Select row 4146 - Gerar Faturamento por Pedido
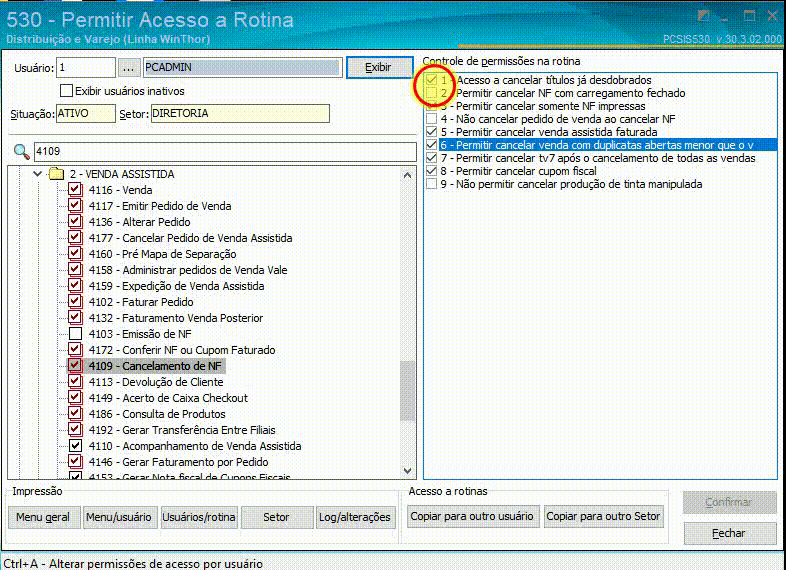 (178, 462)
